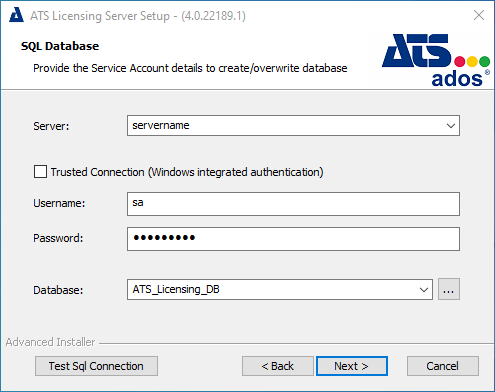Focus the Password input field
Screen dimensions: 495x392
point(293,239)
